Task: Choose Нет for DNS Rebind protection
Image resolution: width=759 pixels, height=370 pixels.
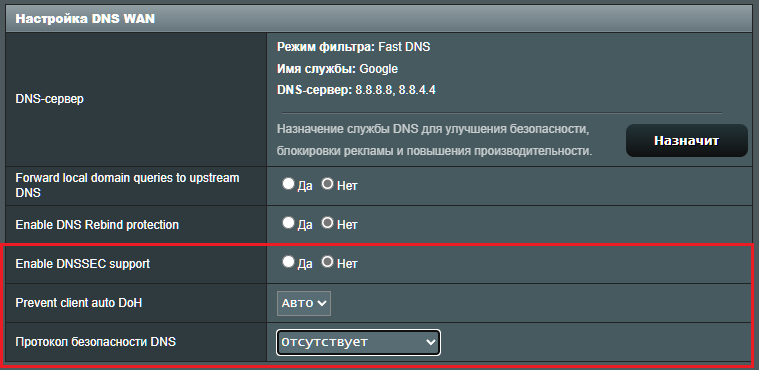Action: point(328,223)
